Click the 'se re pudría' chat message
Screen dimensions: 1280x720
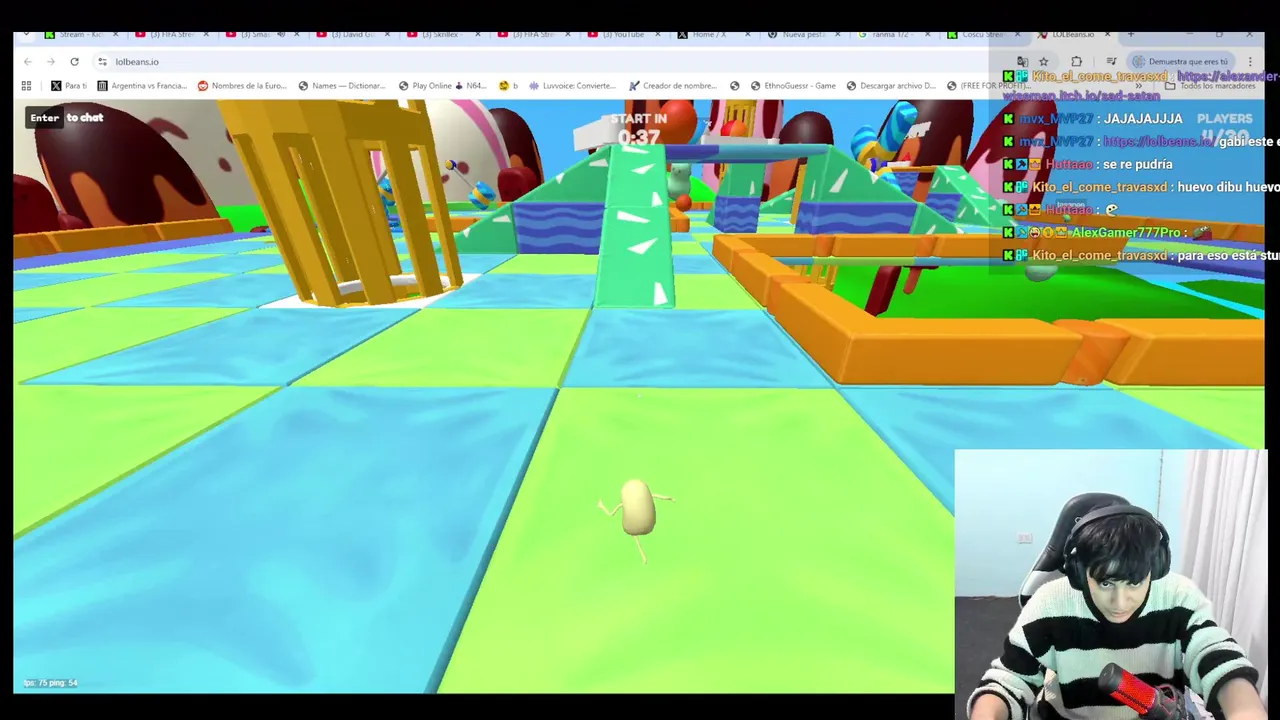(x=1088, y=164)
